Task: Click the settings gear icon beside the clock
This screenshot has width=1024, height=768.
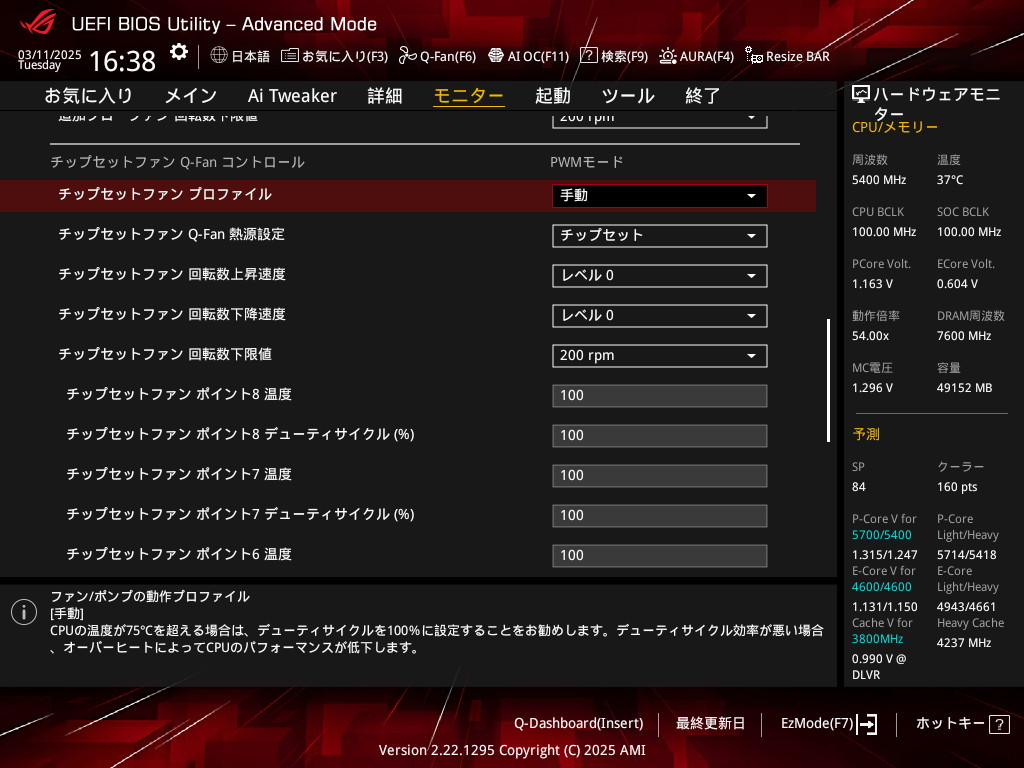Action: [178, 52]
